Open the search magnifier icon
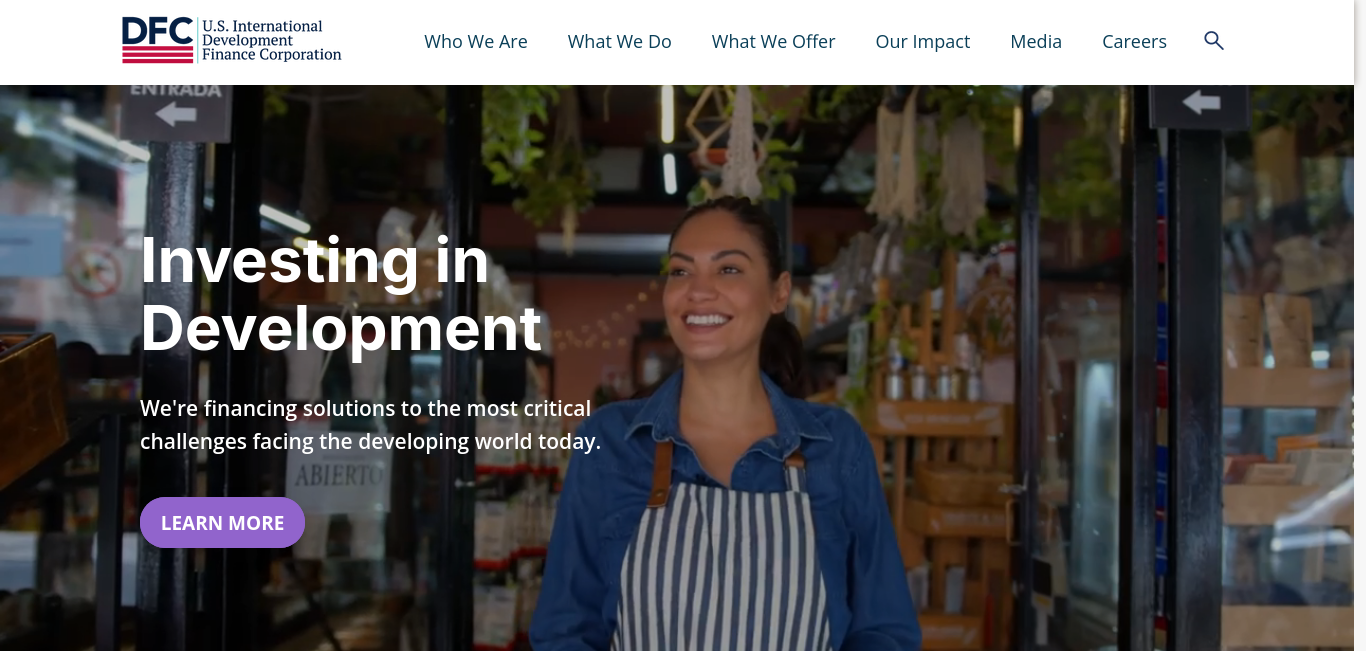 [1213, 41]
